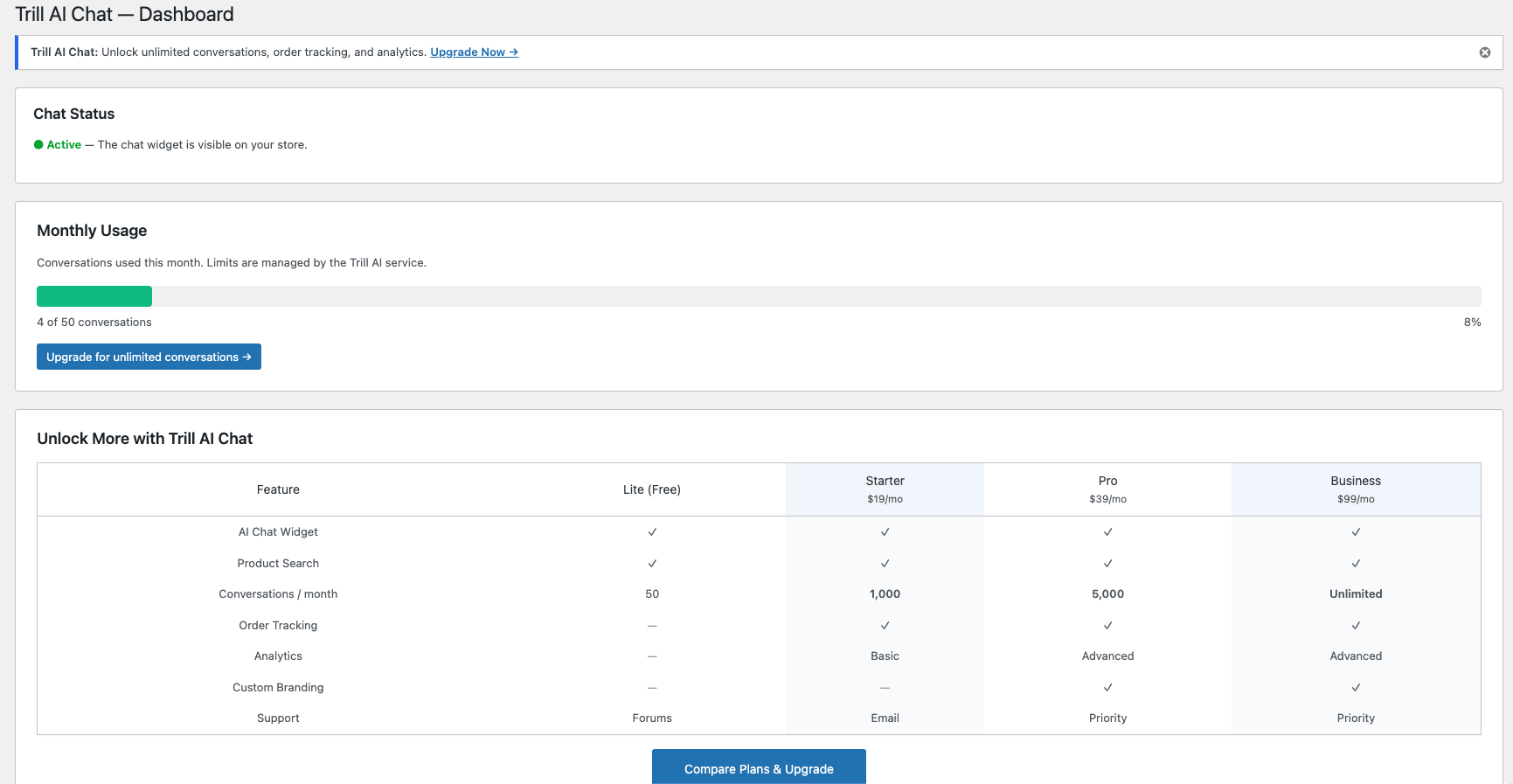
Task: Open the Upgrade Now link in notice
Action: tap(474, 52)
